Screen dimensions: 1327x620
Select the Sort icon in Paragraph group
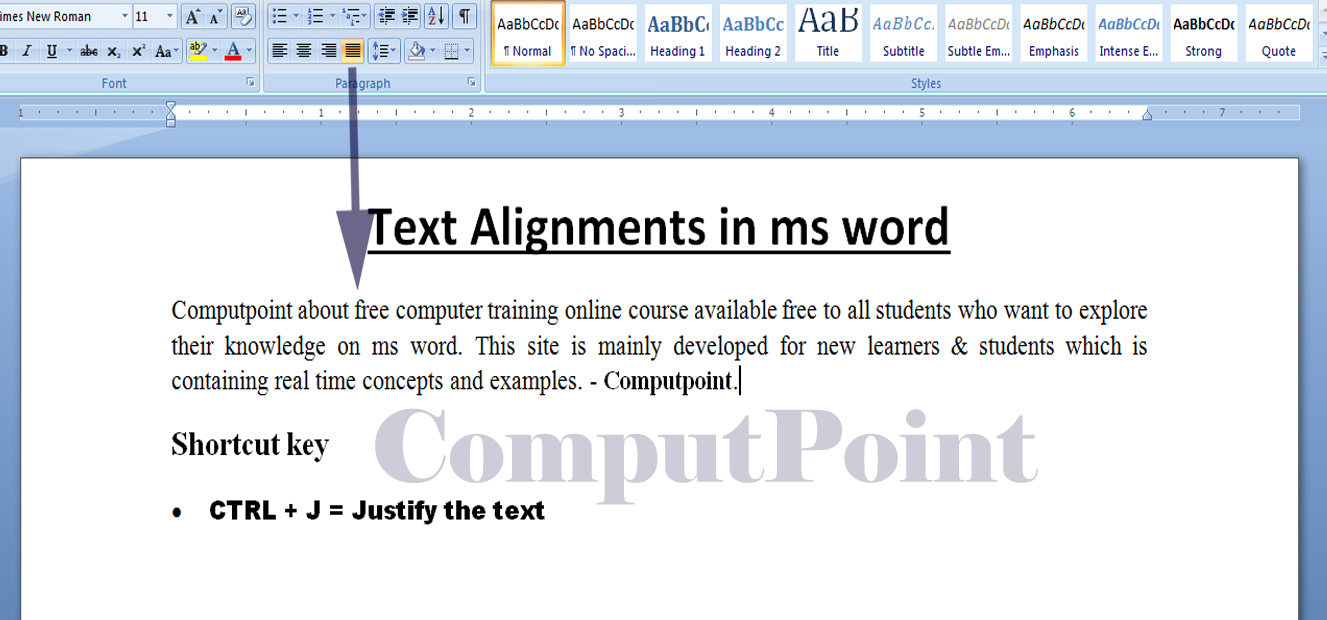[435, 15]
